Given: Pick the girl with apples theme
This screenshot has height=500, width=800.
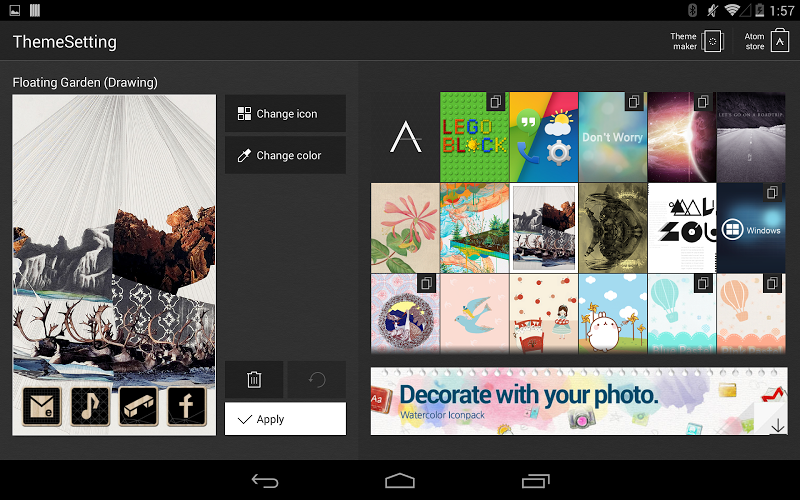Looking at the screenshot, I should click(544, 314).
